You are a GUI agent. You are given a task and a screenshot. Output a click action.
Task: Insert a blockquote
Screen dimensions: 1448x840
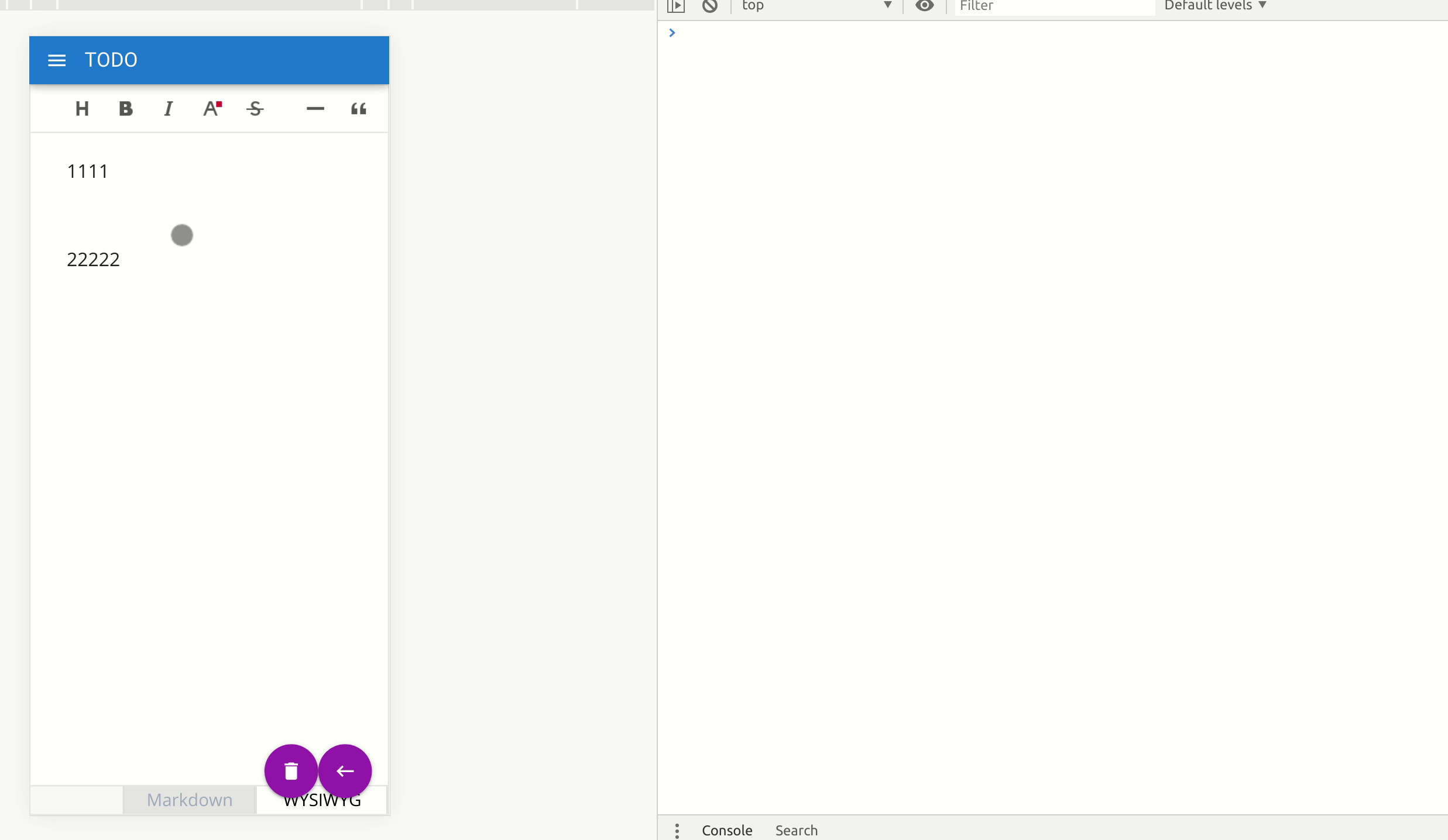click(x=358, y=109)
